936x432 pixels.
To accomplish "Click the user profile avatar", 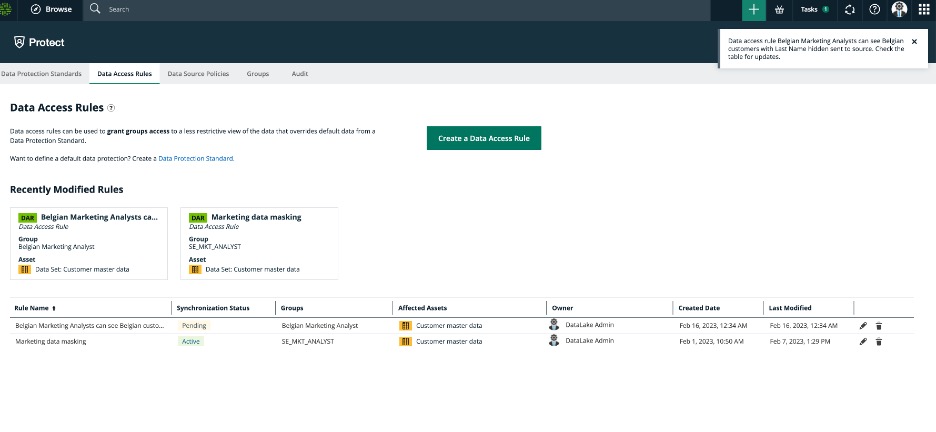I will click(899, 9).
